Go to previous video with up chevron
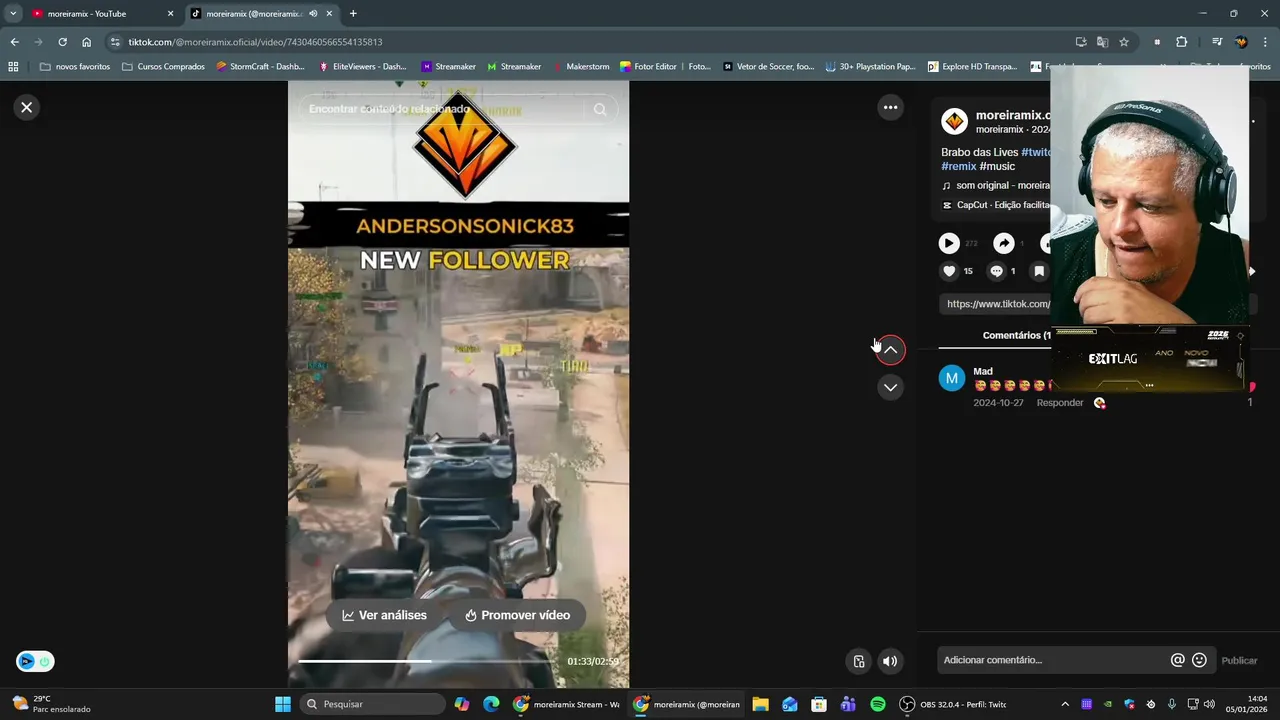 click(890, 349)
